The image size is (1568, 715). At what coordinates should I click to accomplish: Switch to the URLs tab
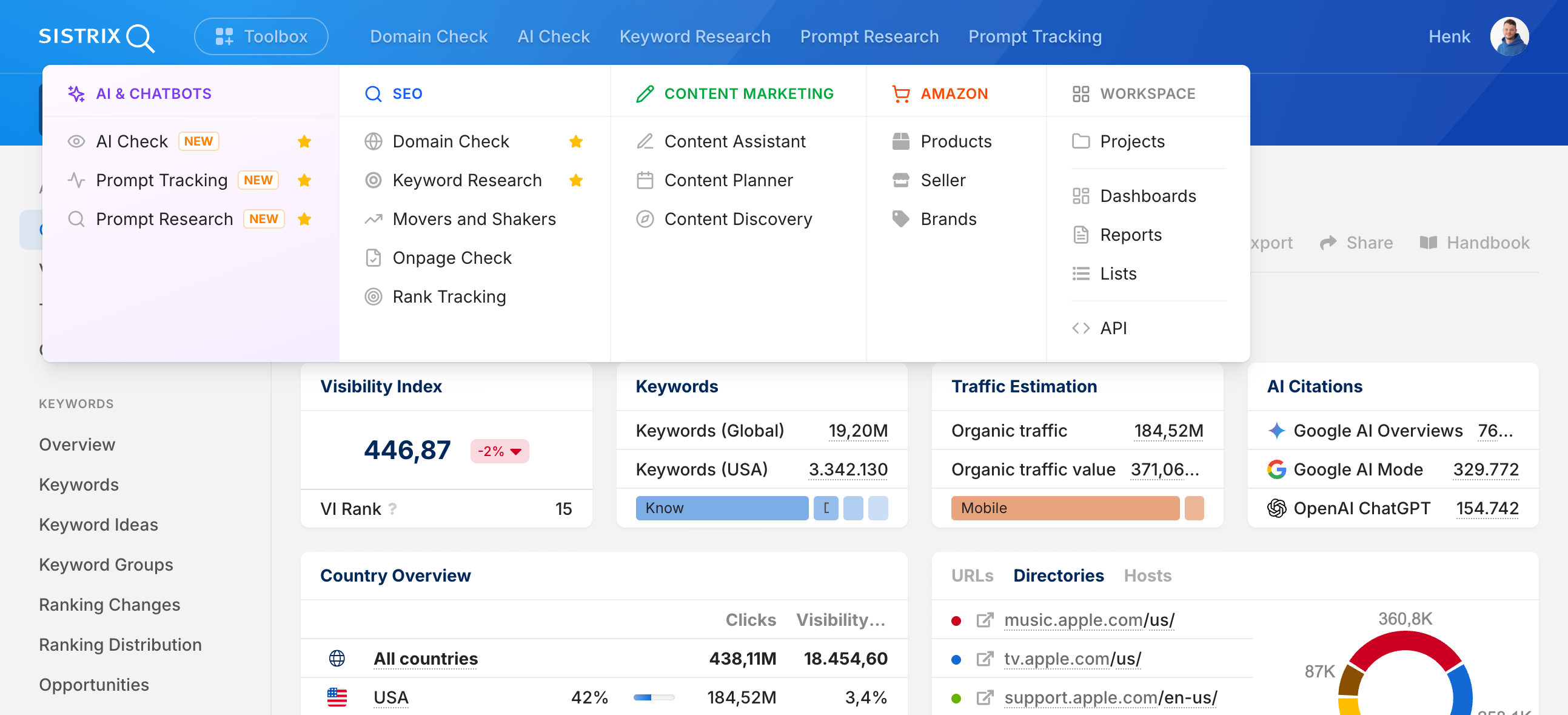coord(972,576)
